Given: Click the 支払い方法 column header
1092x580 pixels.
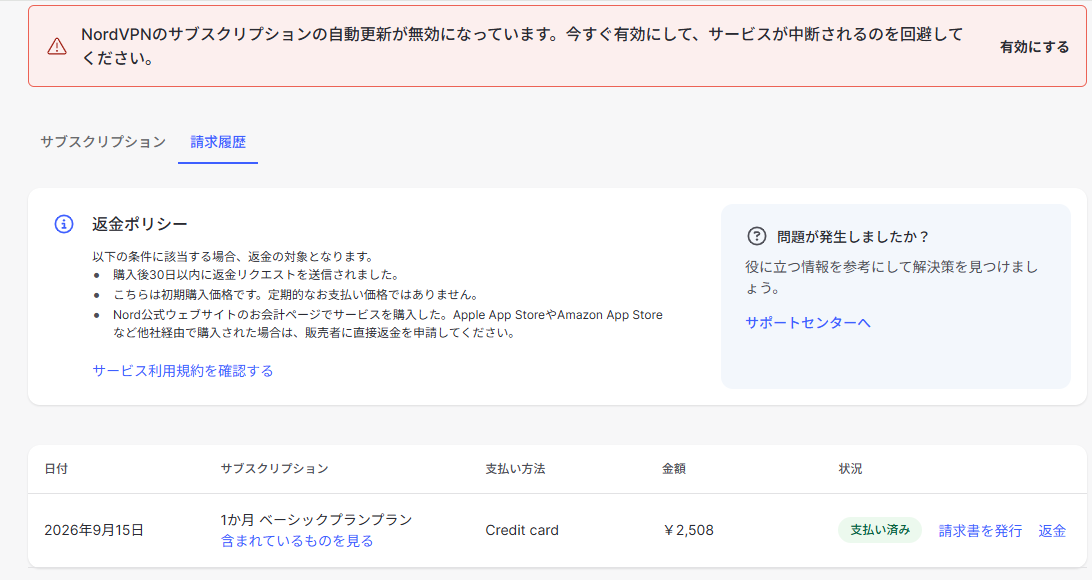Looking at the screenshot, I should pyautogui.click(x=515, y=469).
